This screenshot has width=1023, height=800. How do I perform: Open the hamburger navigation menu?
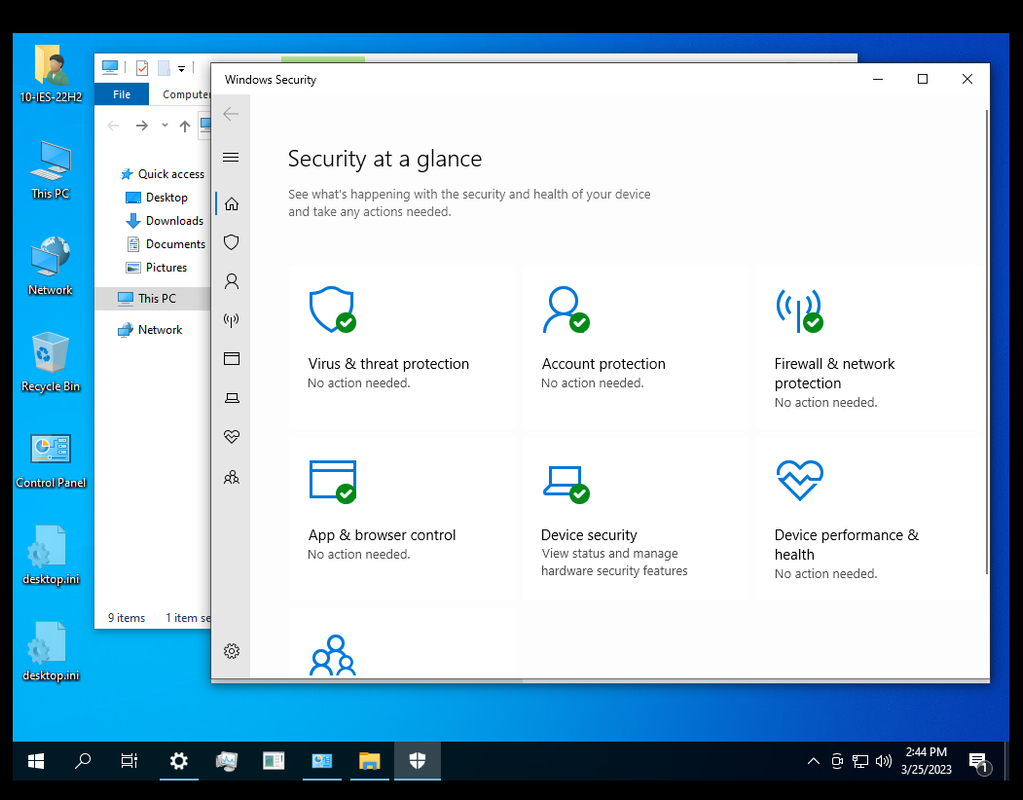coord(231,157)
